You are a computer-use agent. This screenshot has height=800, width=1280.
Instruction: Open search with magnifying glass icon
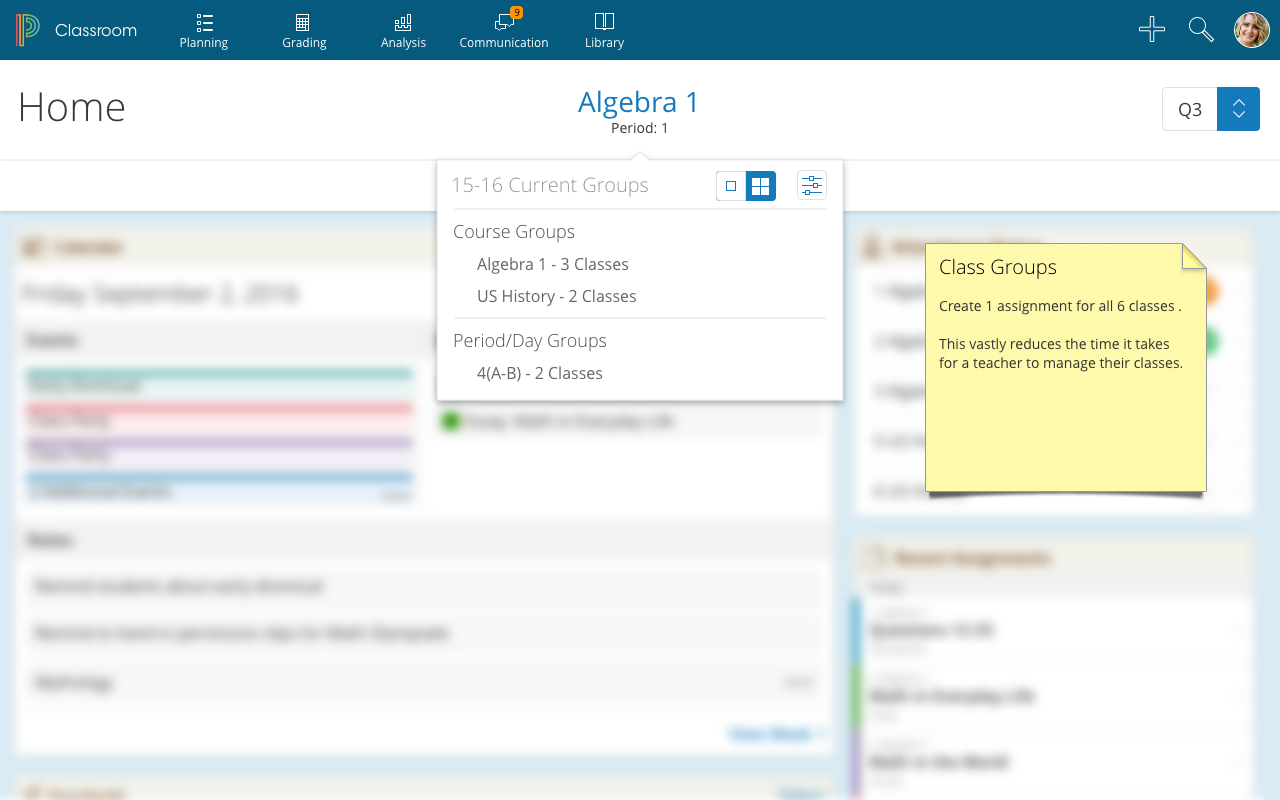1201,30
